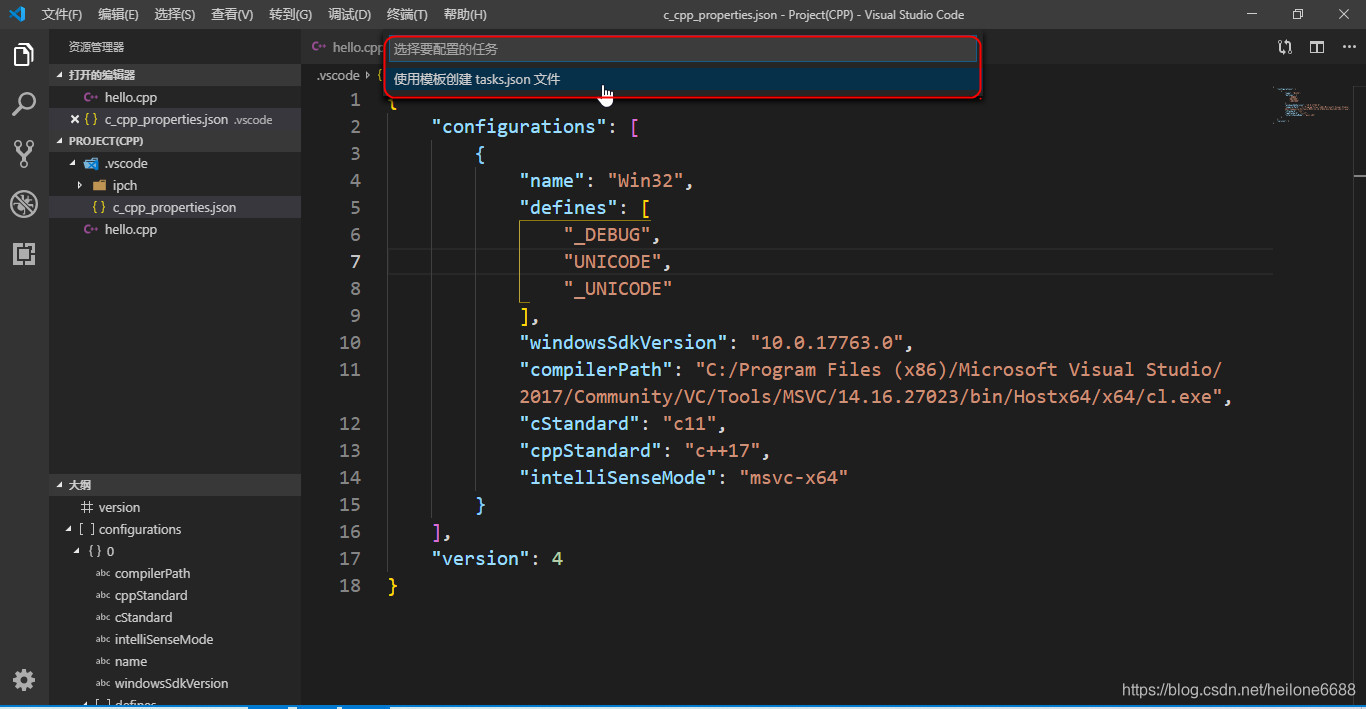Click the "10.0.17763.0" value
1366x709 pixels.
[x=827, y=342]
